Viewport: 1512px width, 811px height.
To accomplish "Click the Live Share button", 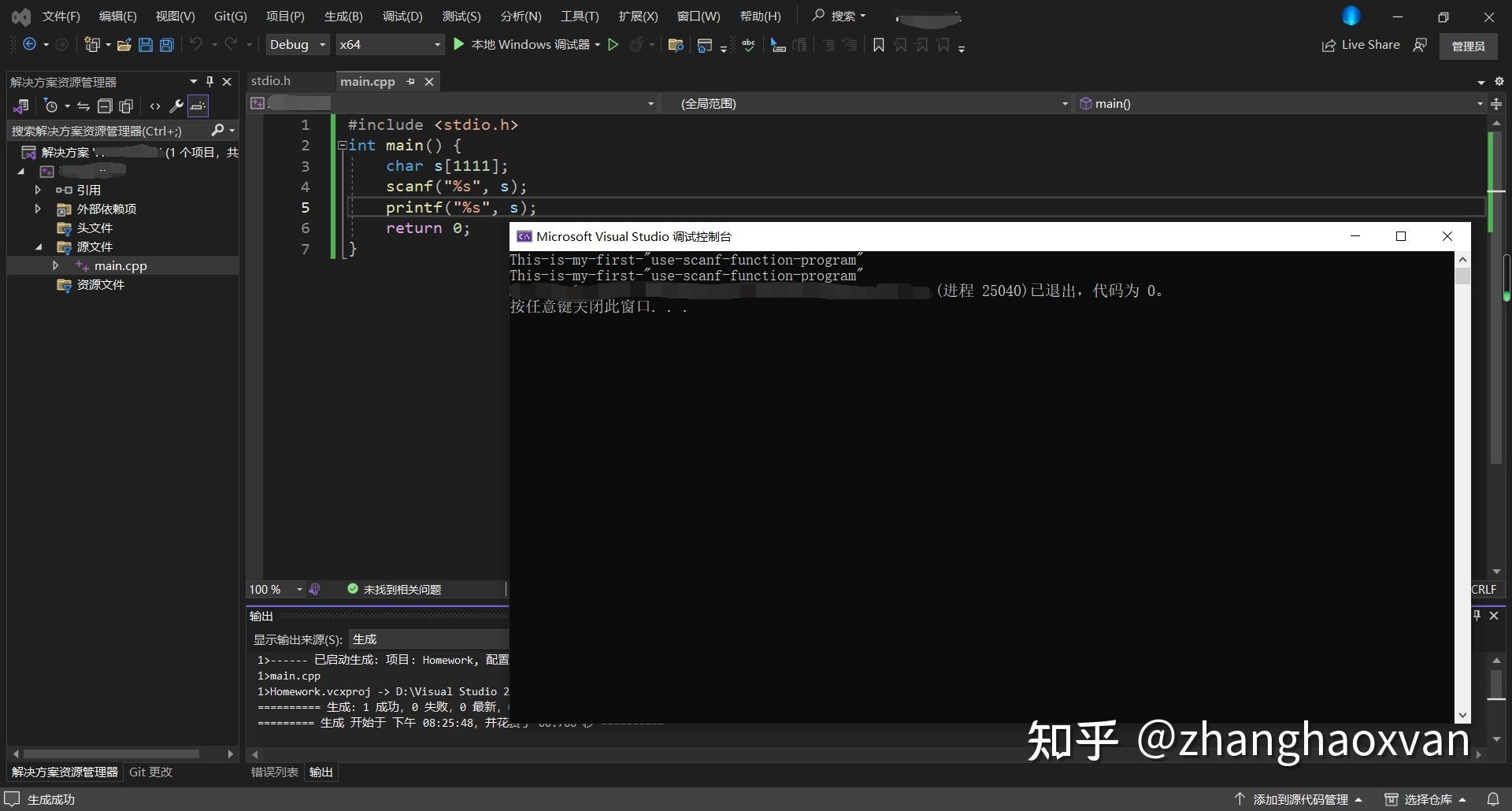I will click(1360, 45).
